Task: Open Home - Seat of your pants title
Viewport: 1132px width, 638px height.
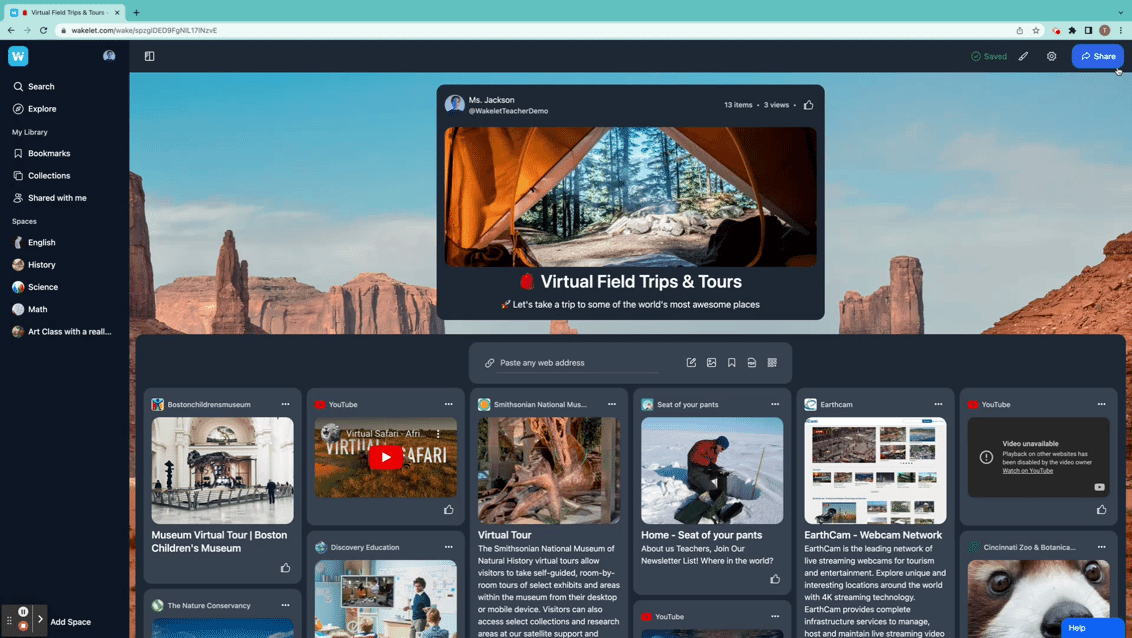Action: pyautogui.click(x=702, y=535)
